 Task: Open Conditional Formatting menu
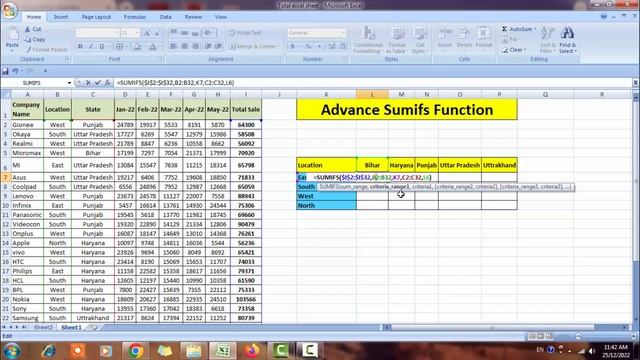coord(368,40)
